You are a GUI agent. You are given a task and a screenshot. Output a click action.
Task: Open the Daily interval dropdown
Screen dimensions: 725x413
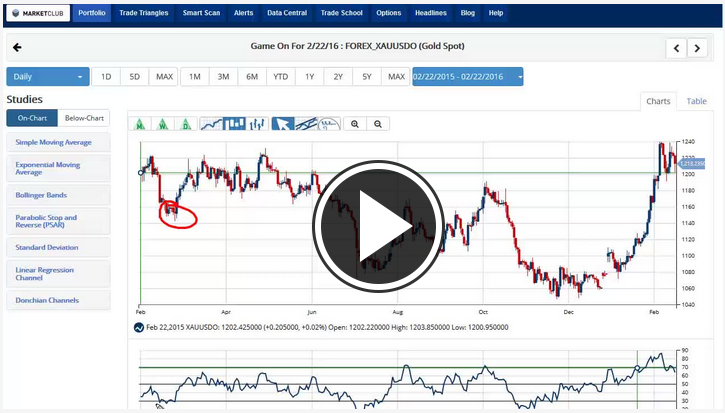tap(47, 77)
